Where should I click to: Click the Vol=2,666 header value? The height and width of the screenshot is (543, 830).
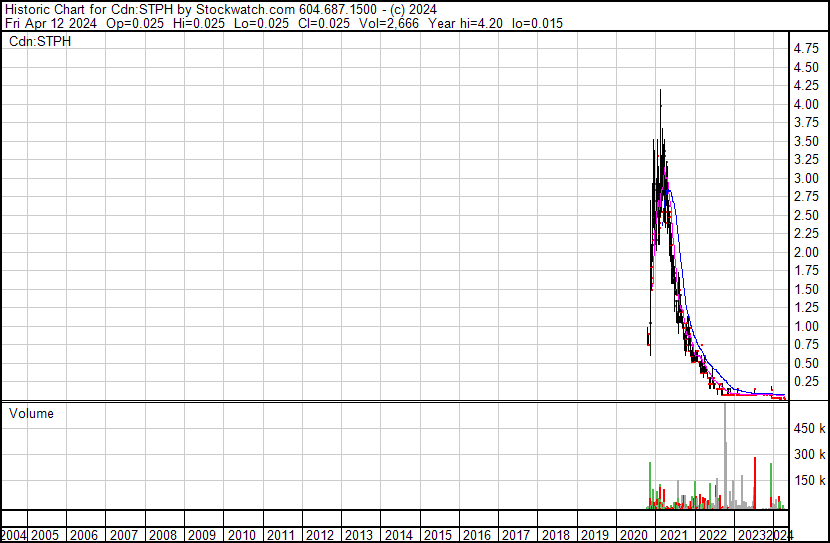pyautogui.click(x=389, y=23)
